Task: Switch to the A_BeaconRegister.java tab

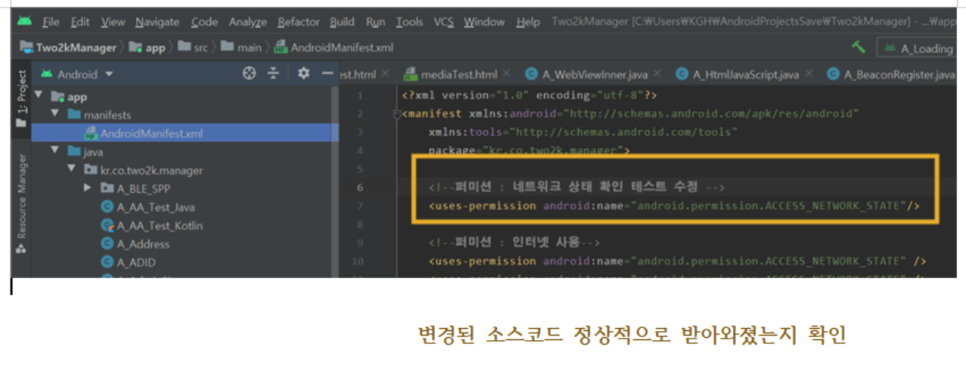Action: point(891,75)
